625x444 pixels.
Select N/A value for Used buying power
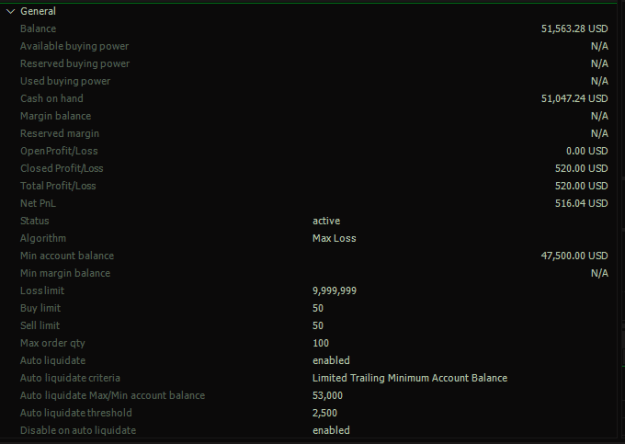click(x=599, y=81)
